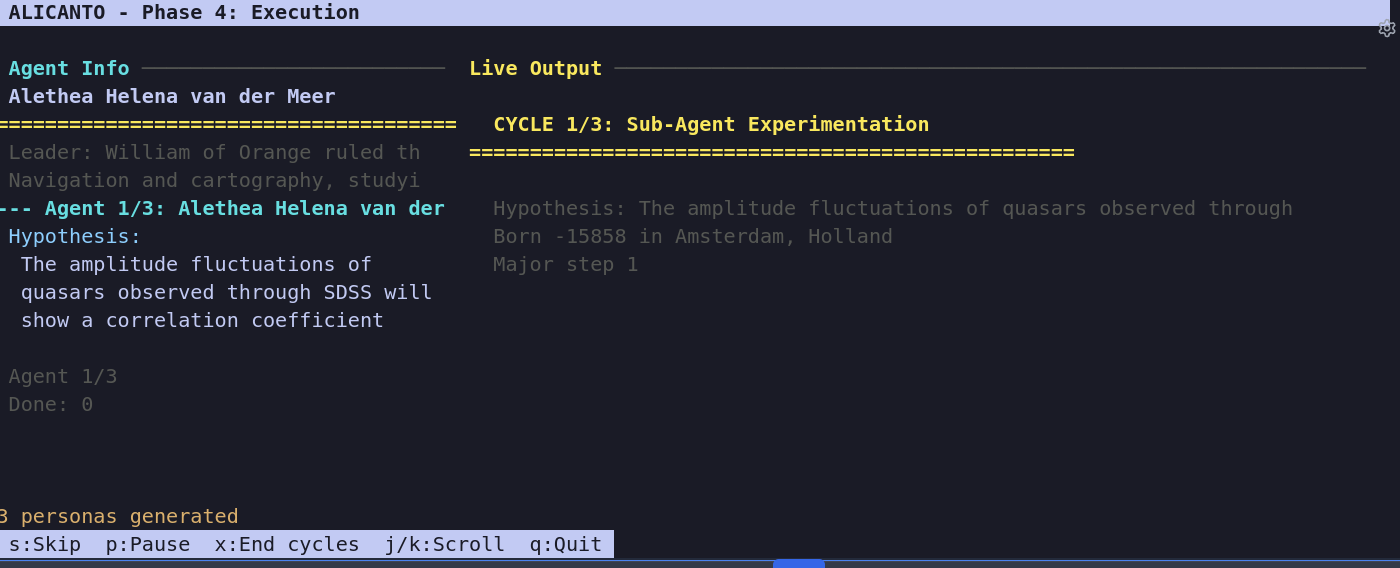Select the Alethea Helena van der Meer name
Screen dimensions: 1400x568
point(172,96)
